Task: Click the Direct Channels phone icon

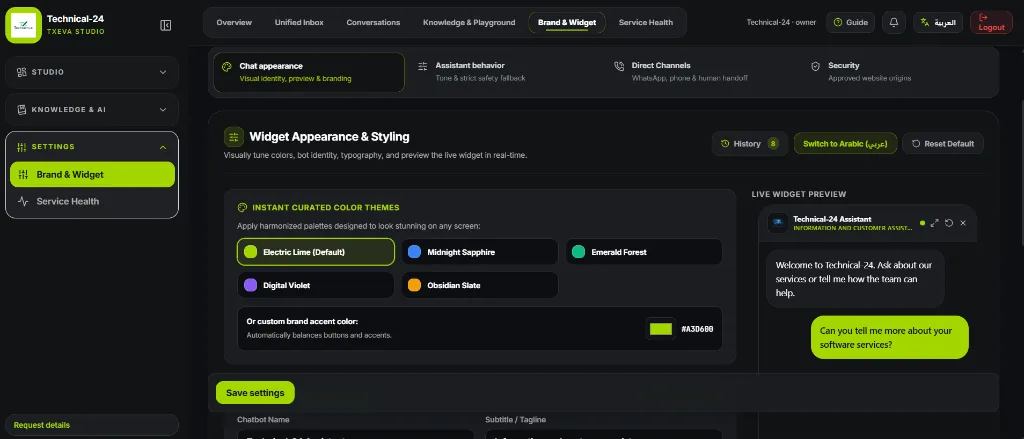Action: point(618,66)
